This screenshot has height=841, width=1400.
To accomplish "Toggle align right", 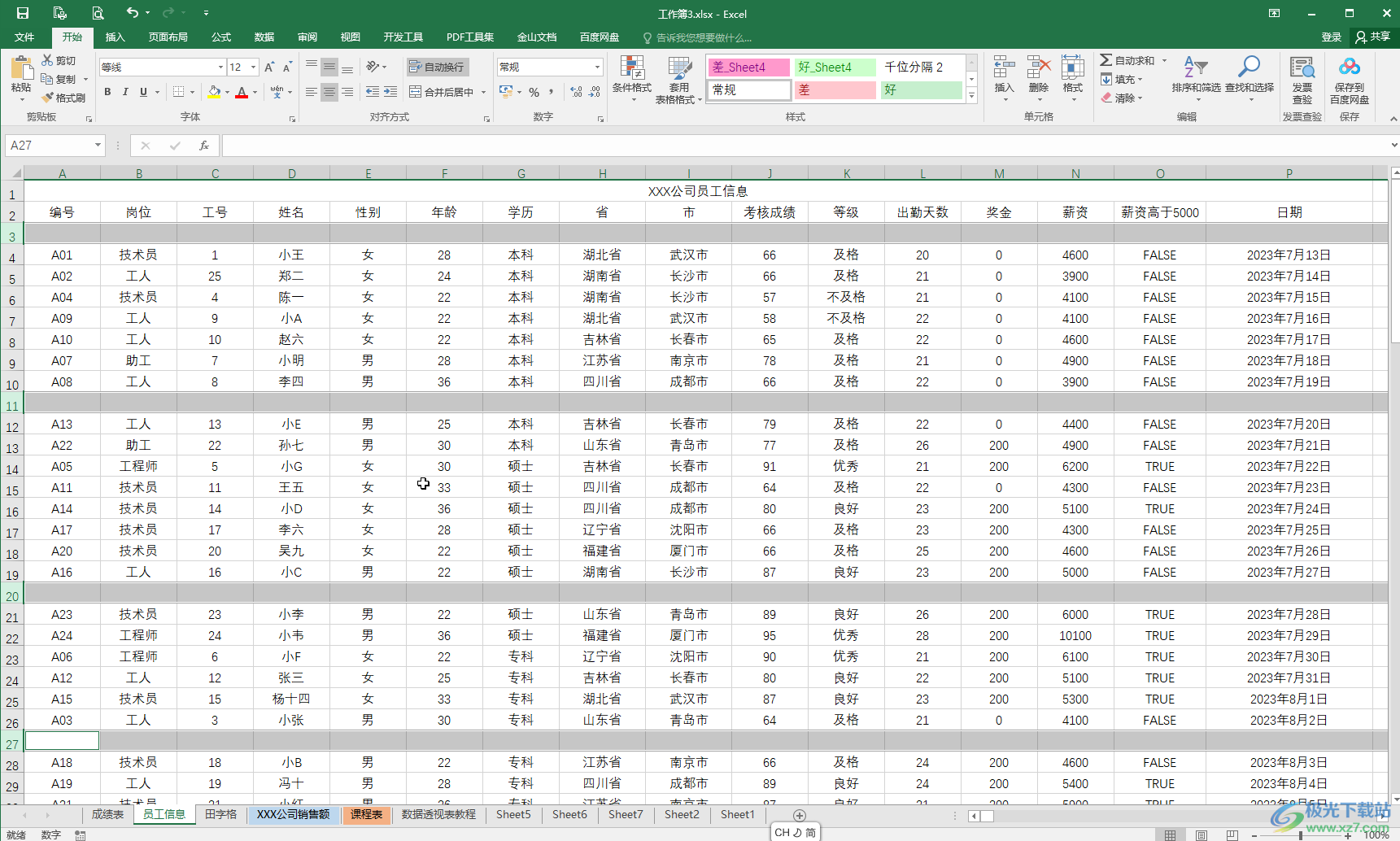I will [347, 92].
